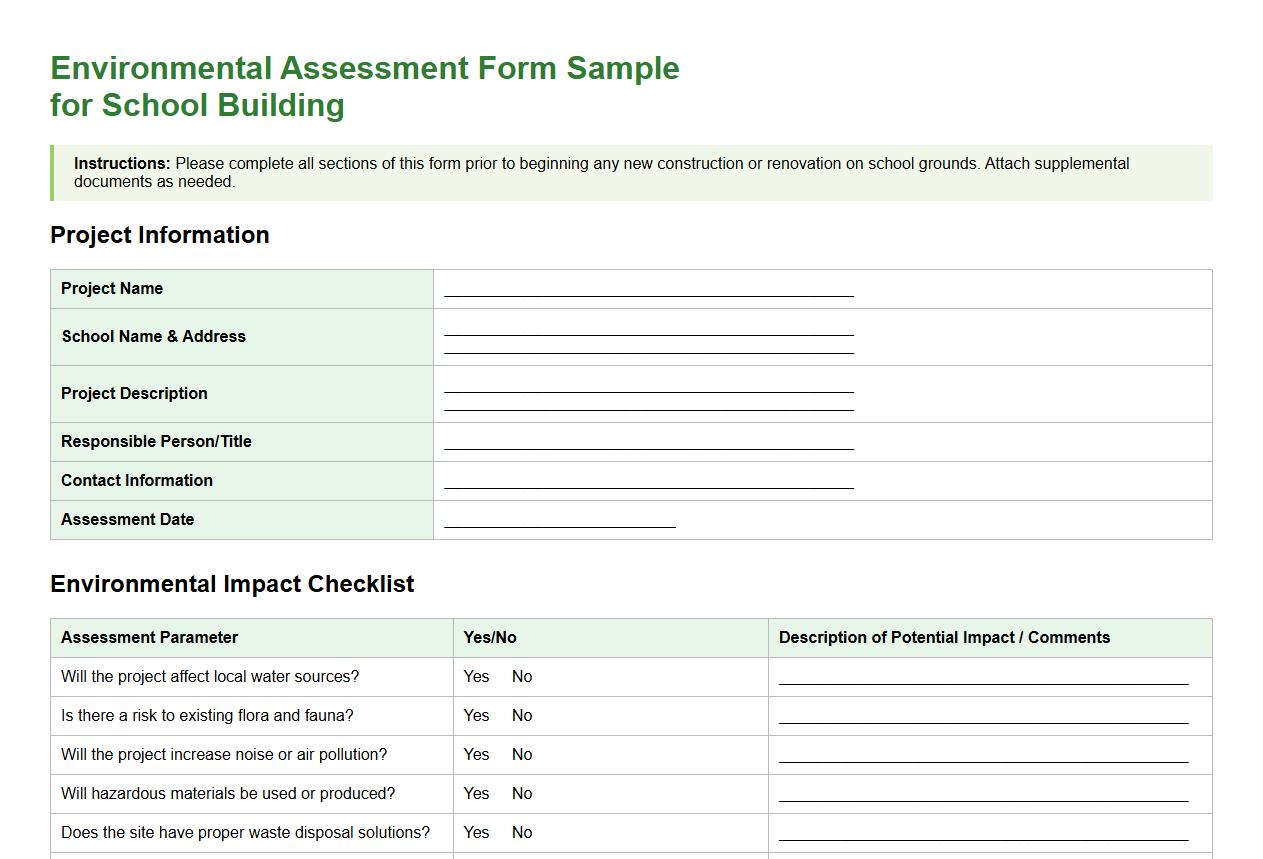
Task: Click the comments line for hazardous materials row
Action: 984,798
